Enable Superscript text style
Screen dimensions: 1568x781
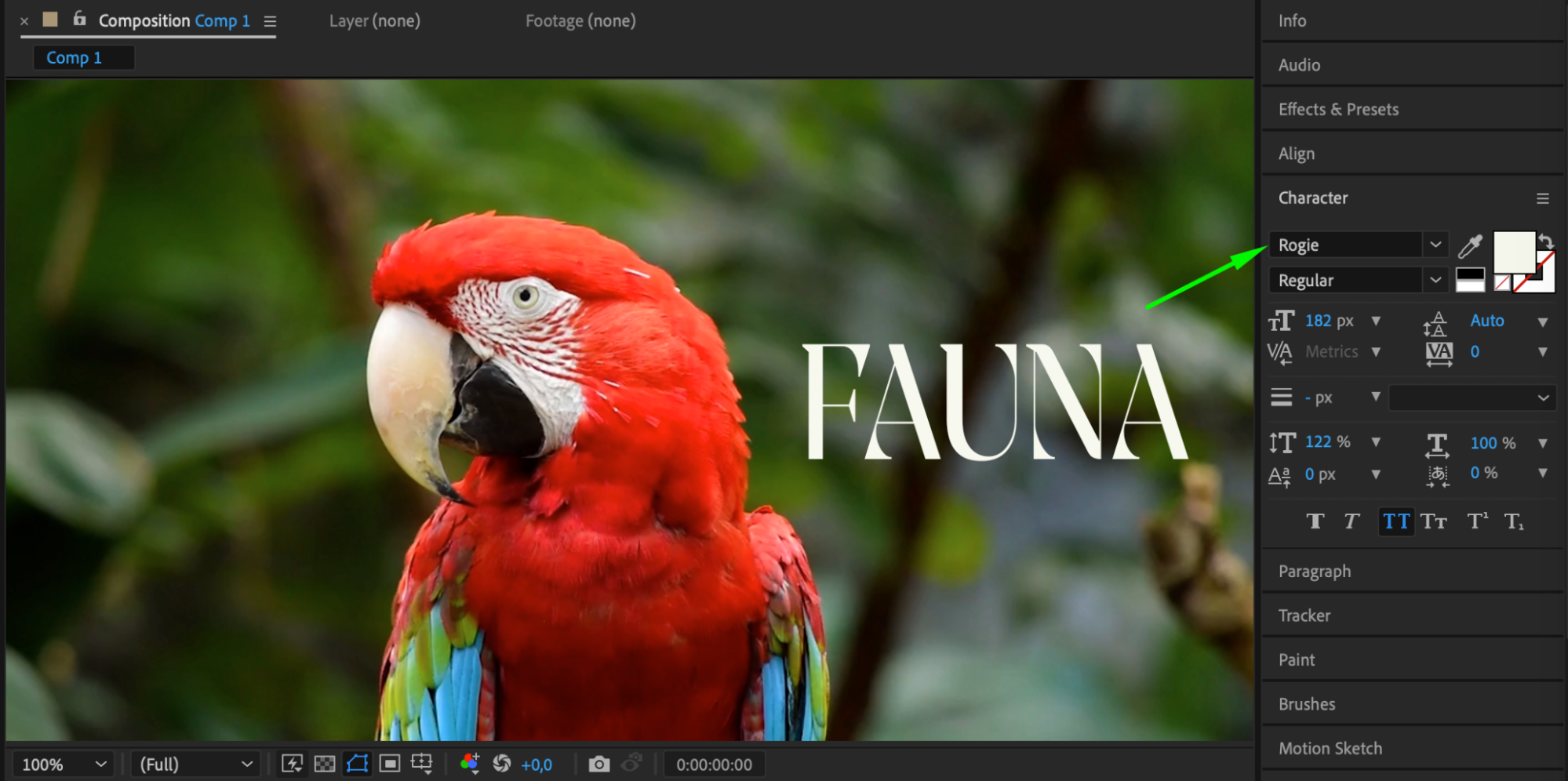click(x=1478, y=521)
